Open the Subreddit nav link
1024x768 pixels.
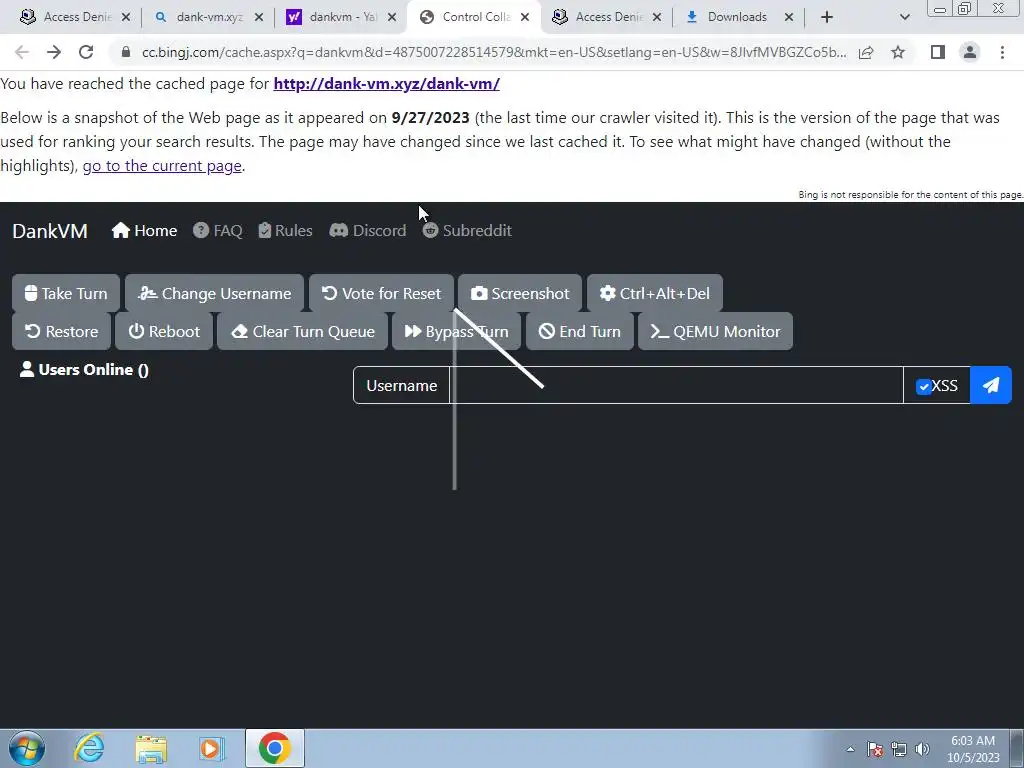pyautogui.click(x=467, y=231)
